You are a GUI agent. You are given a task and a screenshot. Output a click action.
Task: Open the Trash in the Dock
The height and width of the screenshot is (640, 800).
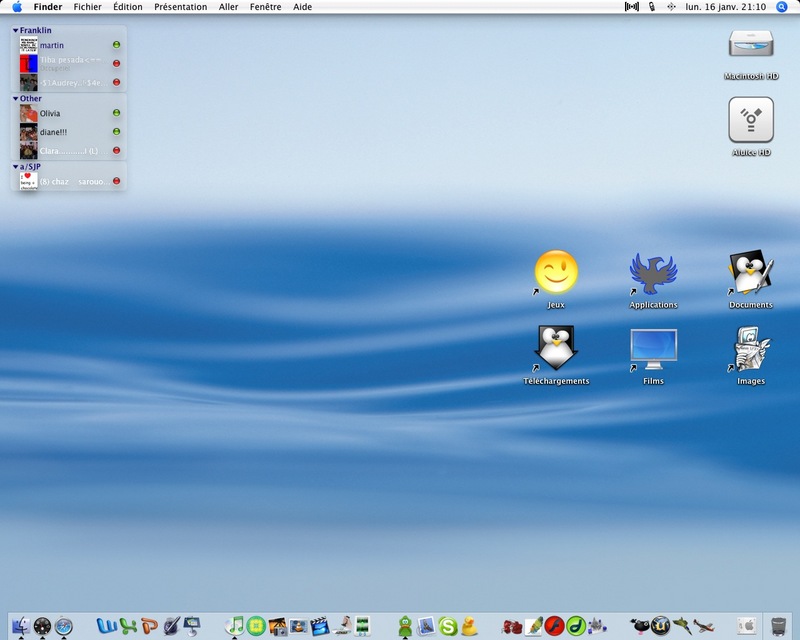779,626
